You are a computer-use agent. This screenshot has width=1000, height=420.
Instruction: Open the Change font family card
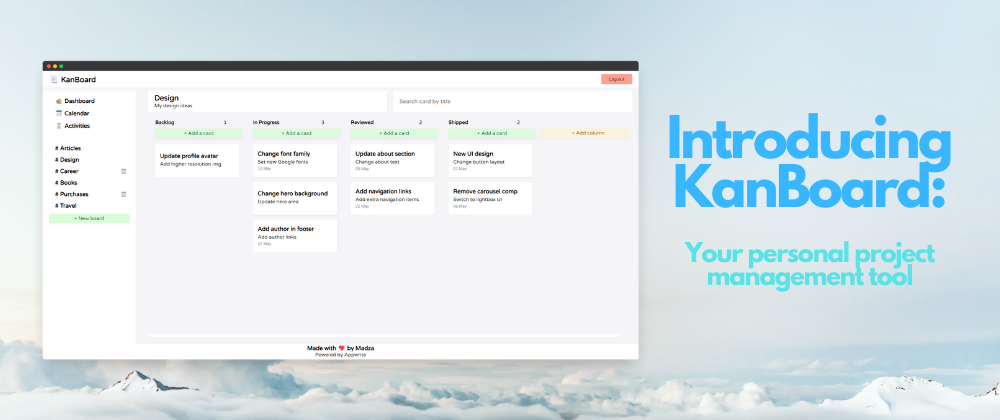pos(295,161)
